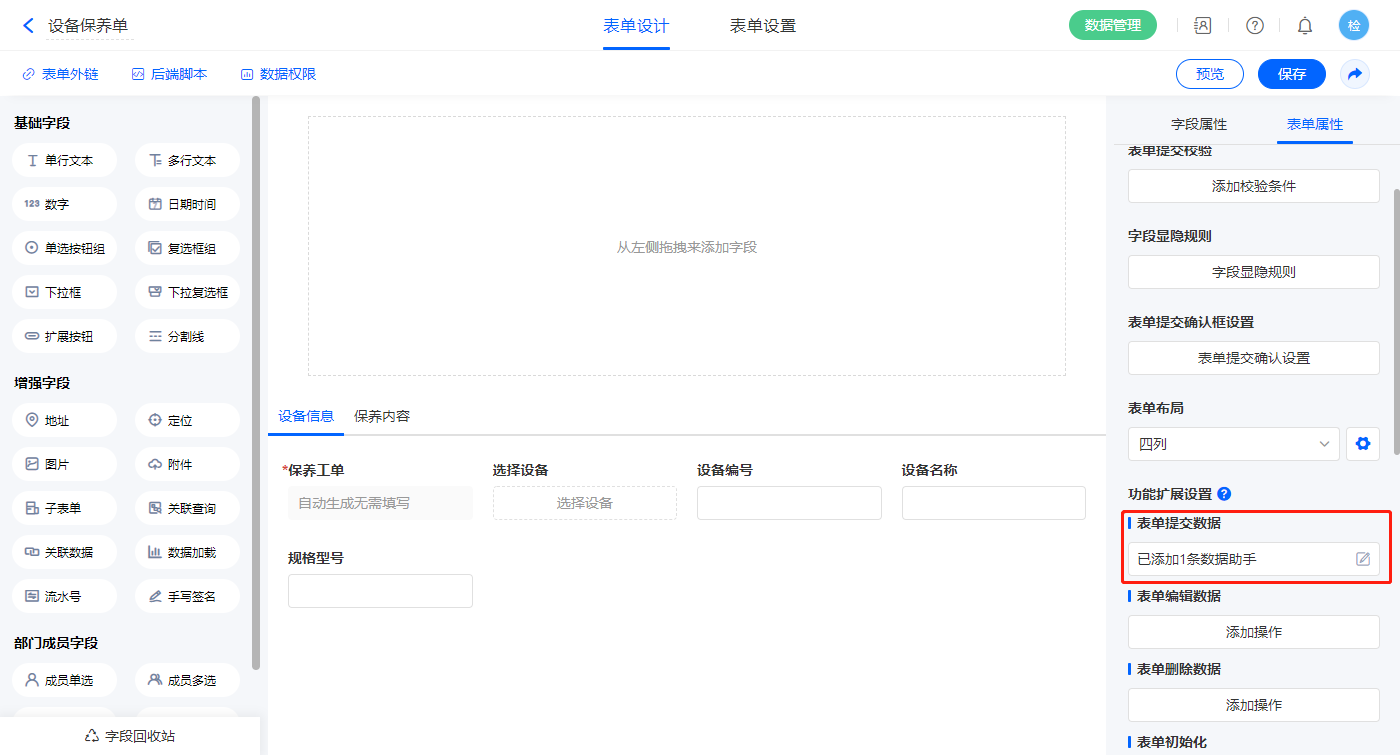Open the help question mark icon in header
Screen dimensions: 1400x755
click(x=1254, y=26)
